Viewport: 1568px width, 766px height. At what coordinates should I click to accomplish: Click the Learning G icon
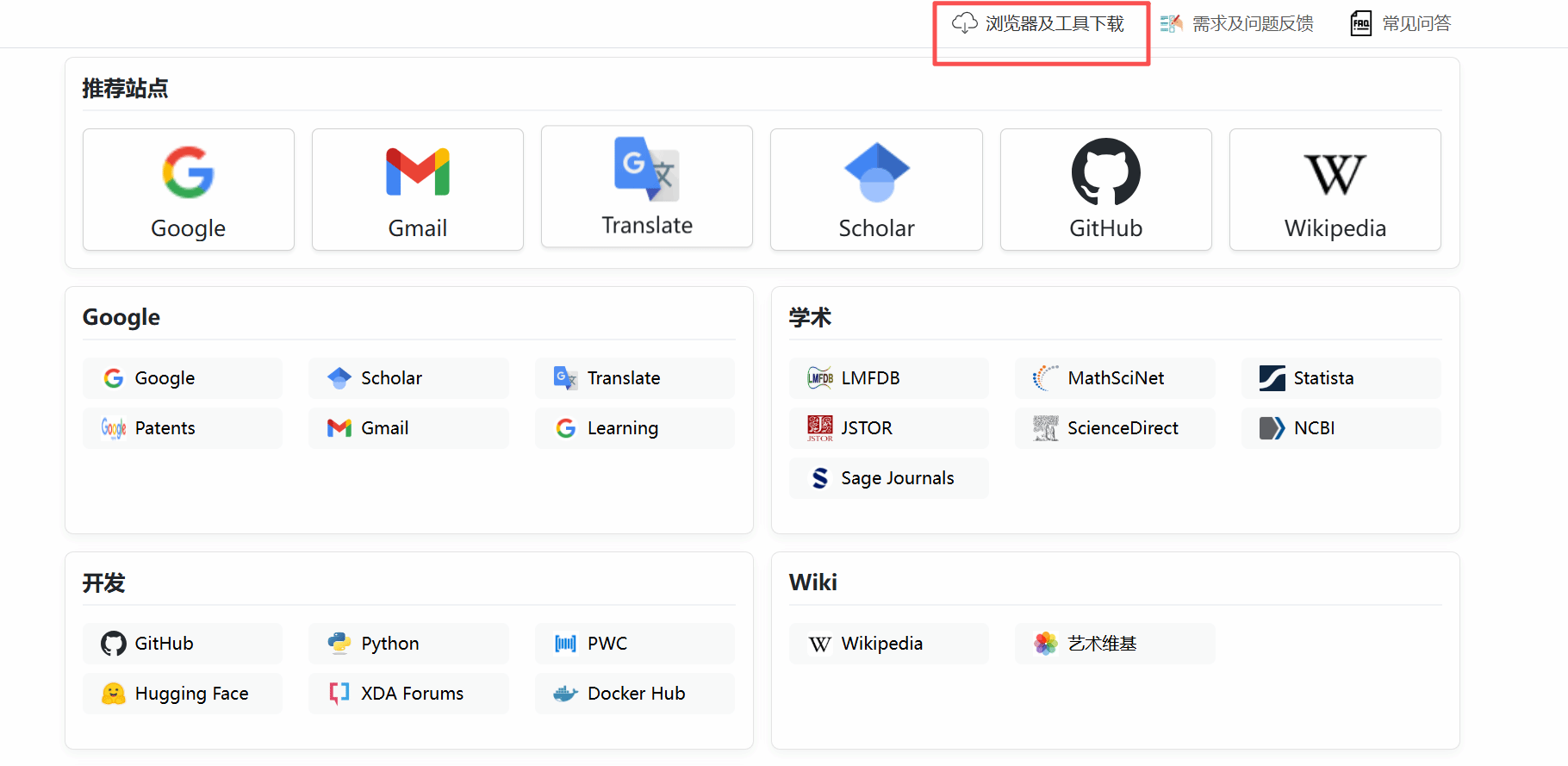566,428
